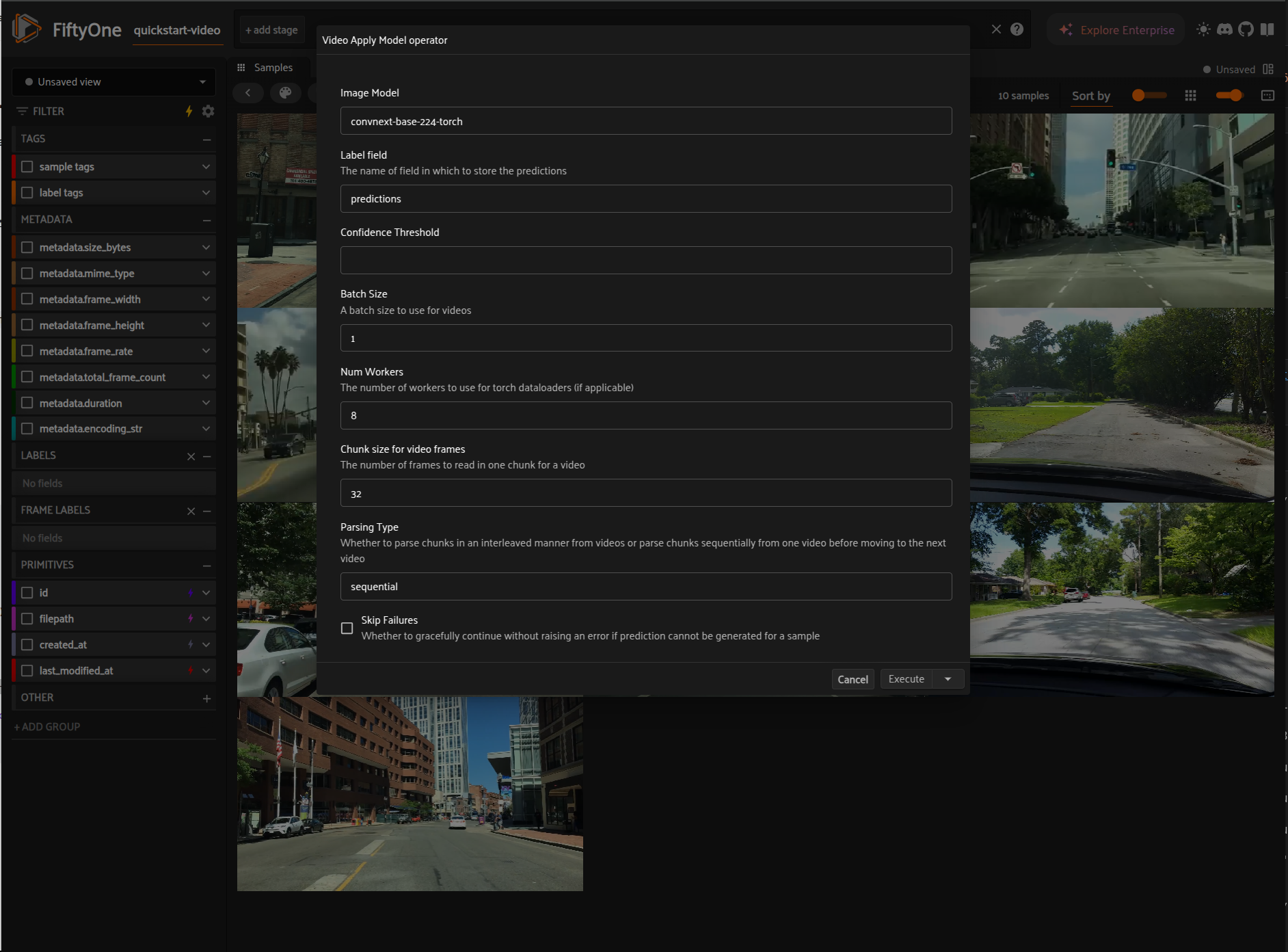1288x952 pixels.
Task: Click lightning icon next to last_modified_at
Action: click(x=191, y=671)
